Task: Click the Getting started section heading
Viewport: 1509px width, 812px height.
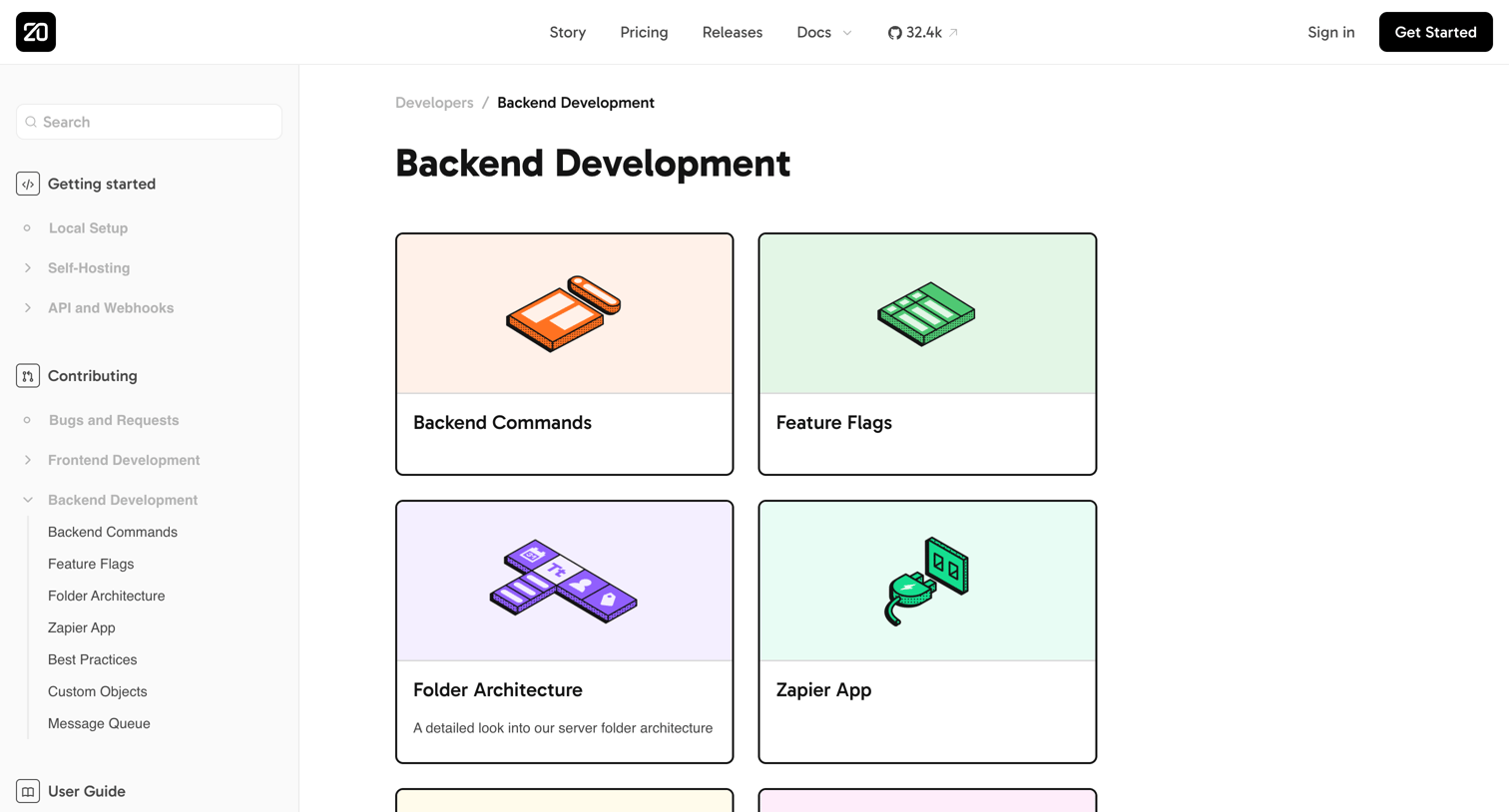Action: tap(102, 184)
